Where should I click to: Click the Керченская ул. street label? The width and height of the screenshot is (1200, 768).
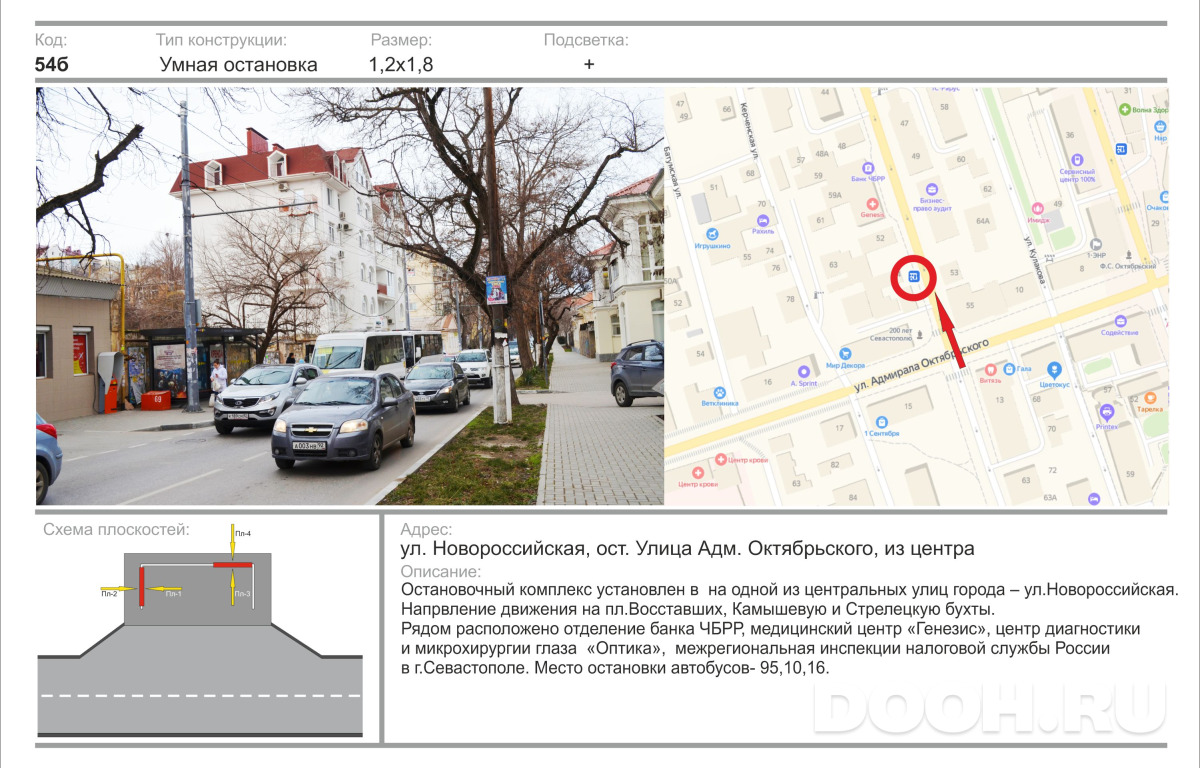750,132
